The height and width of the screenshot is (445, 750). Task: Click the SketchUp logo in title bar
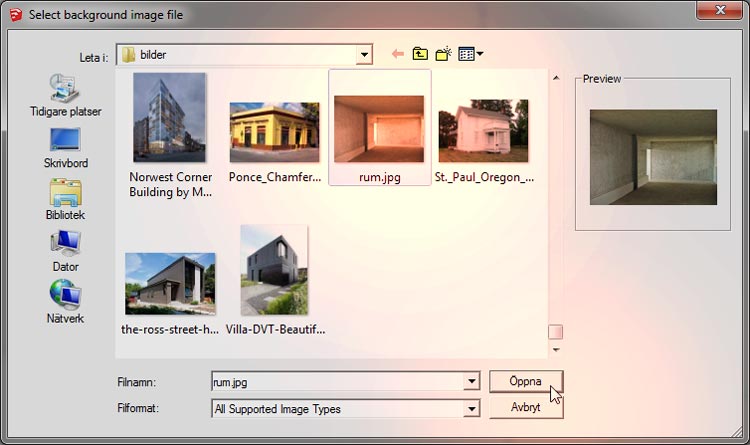coord(16,15)
